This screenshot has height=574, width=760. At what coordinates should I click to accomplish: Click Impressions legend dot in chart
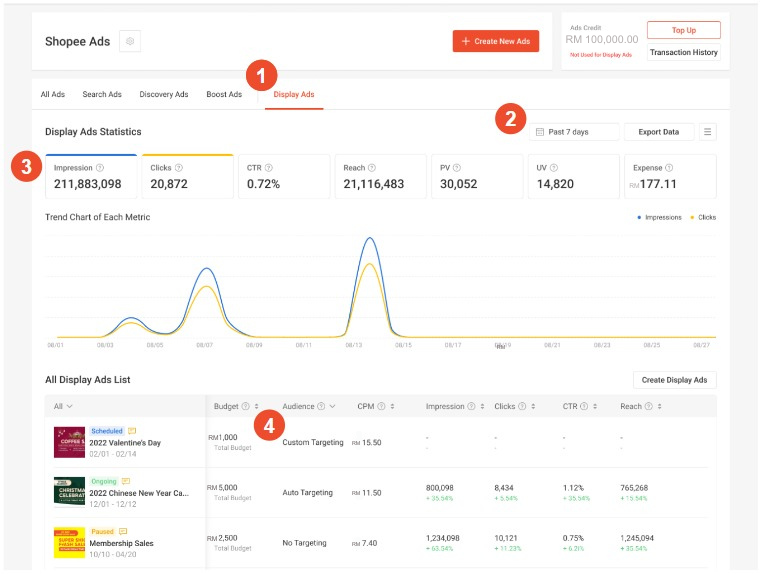[639, 218]
